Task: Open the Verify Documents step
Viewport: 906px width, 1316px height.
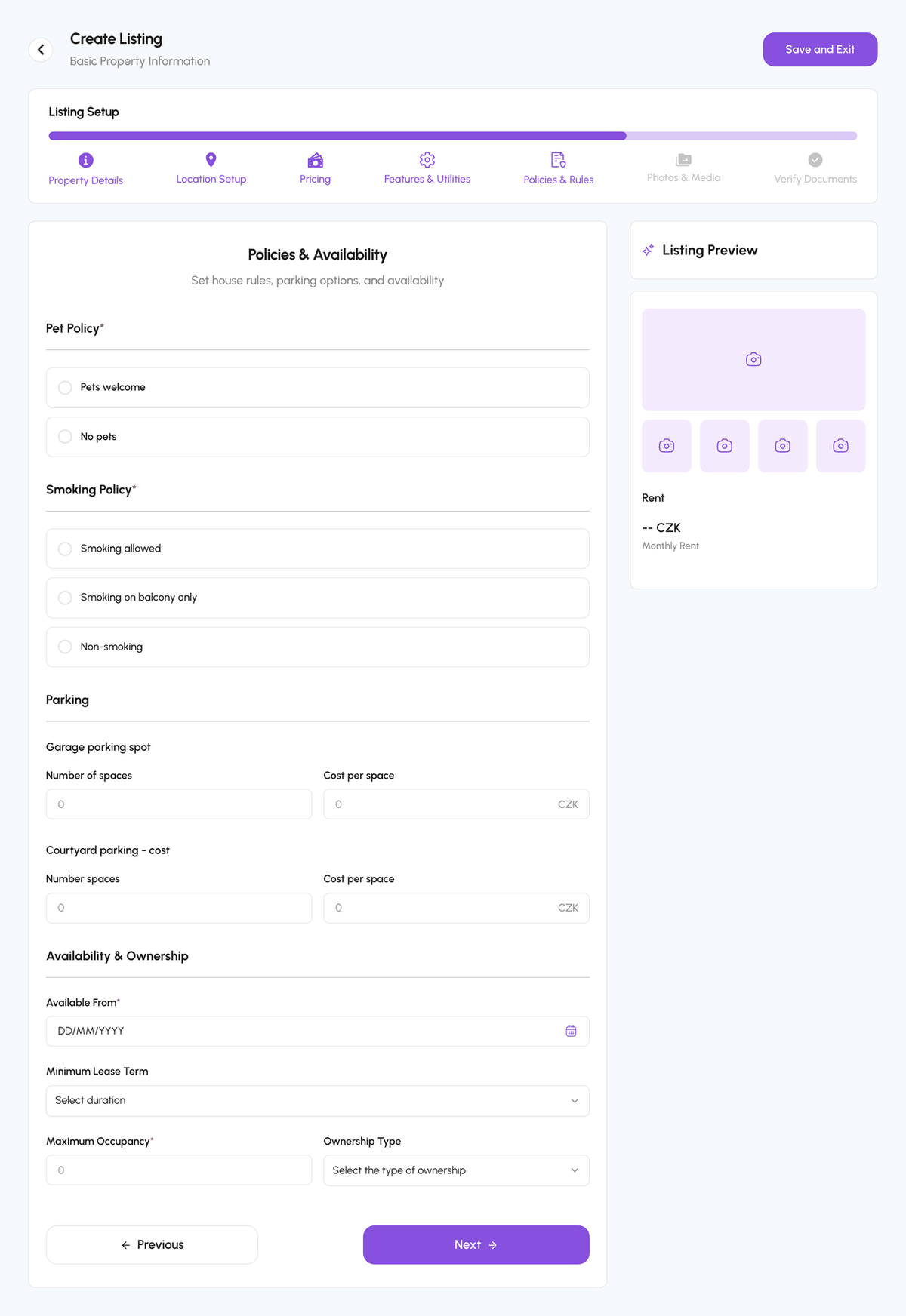Action: point(815,170)
